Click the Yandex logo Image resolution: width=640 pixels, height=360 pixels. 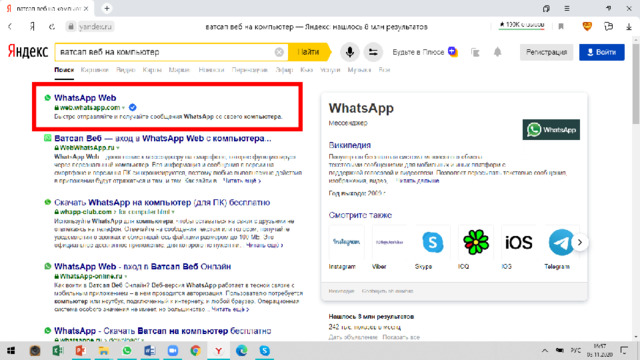[28, 52]
